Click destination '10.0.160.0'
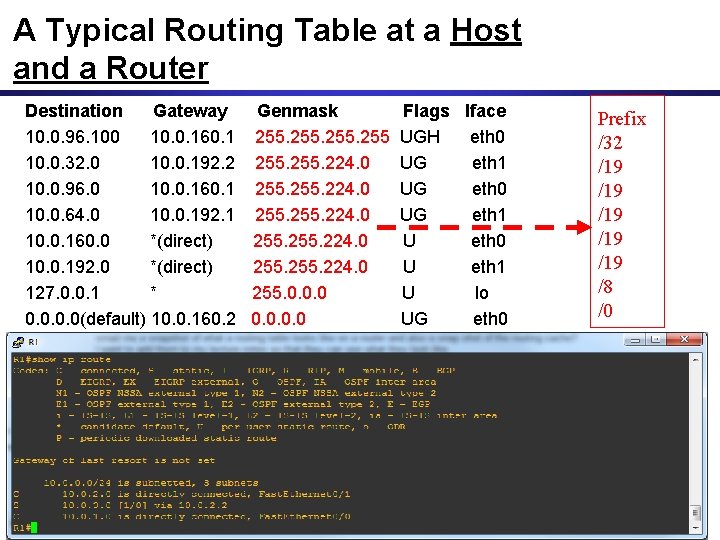 pyautogui.click(x=68, y=241)
